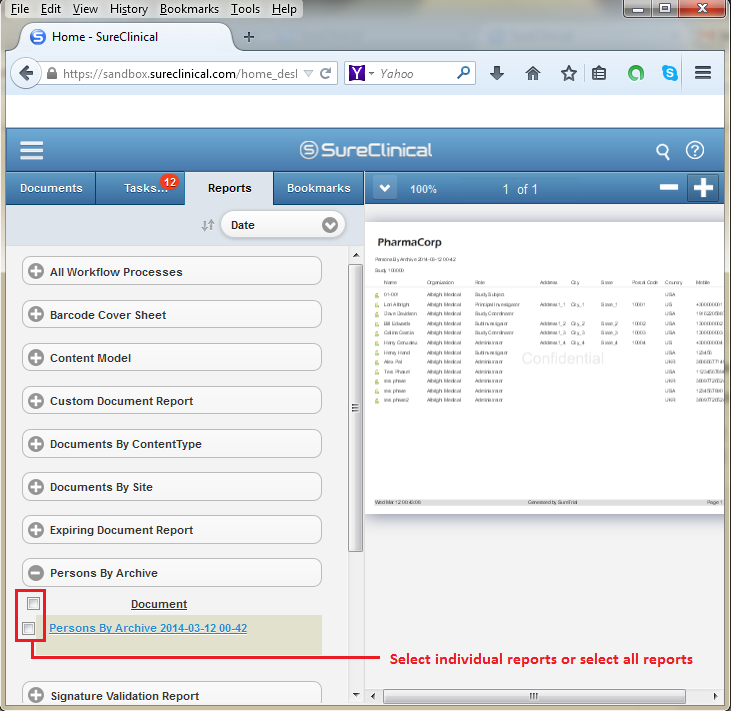Screen dimensions: 731x711
Task: Tick the select-all checkbox beside Document
Action: click(33, 604)
